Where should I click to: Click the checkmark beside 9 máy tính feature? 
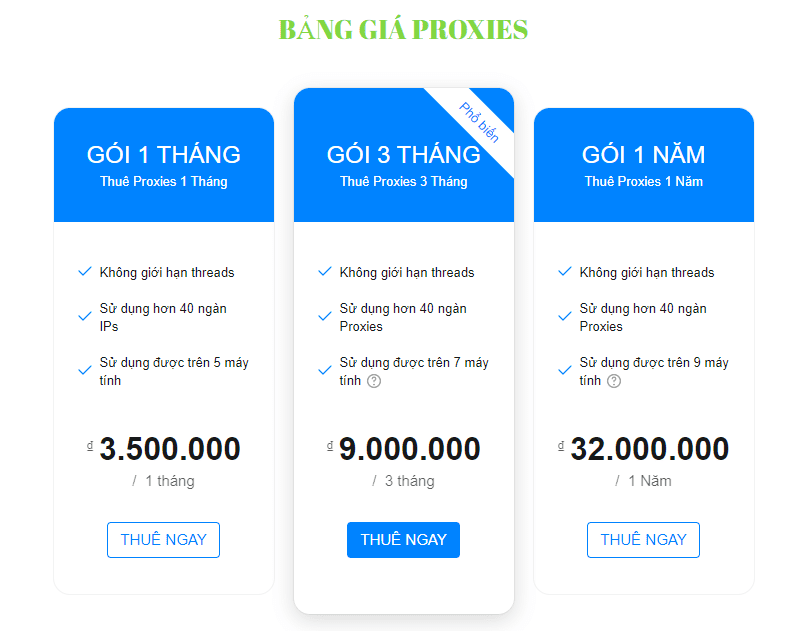(x=565, y=371)
